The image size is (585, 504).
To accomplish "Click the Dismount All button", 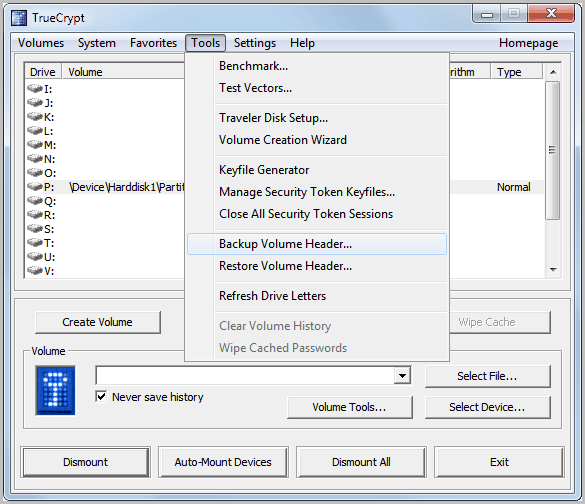I will pos(361,462).
